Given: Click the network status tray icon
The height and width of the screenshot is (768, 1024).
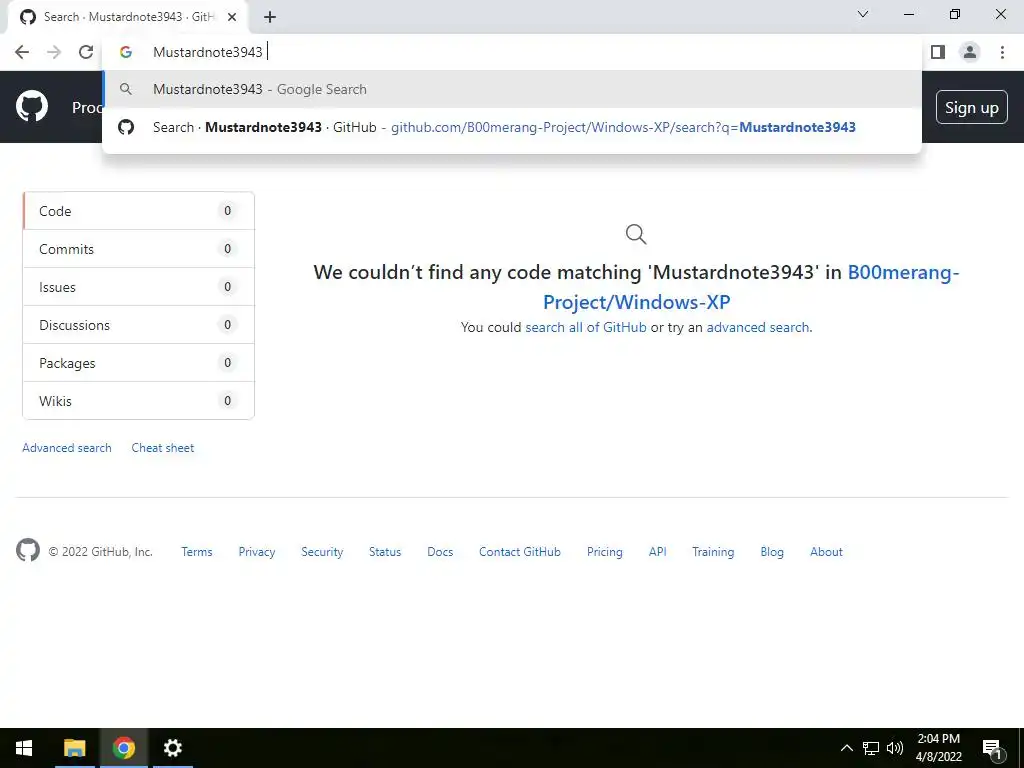Looking at the screenshot, I should coord(871,748).
